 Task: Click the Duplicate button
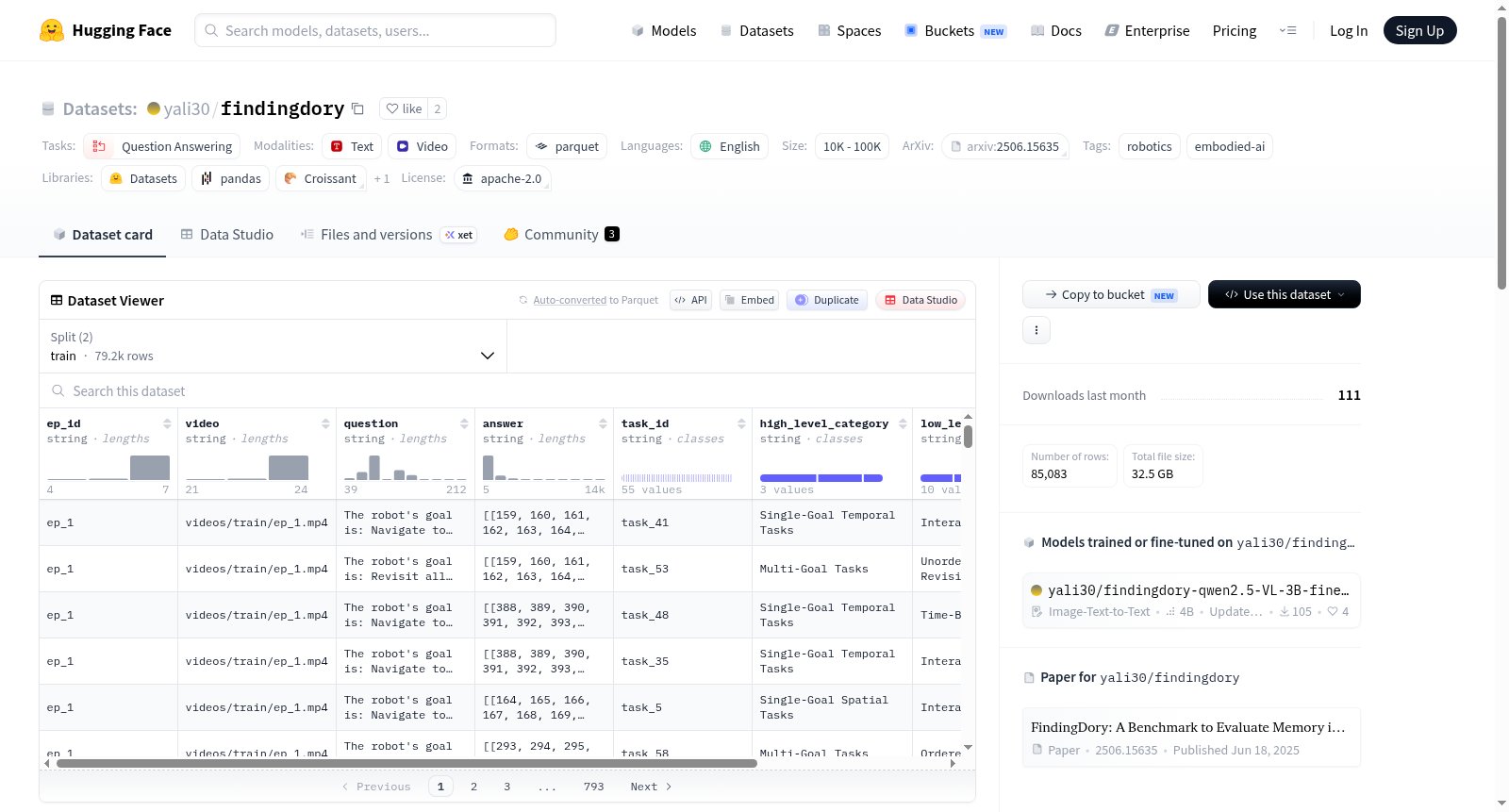(827, 300)
